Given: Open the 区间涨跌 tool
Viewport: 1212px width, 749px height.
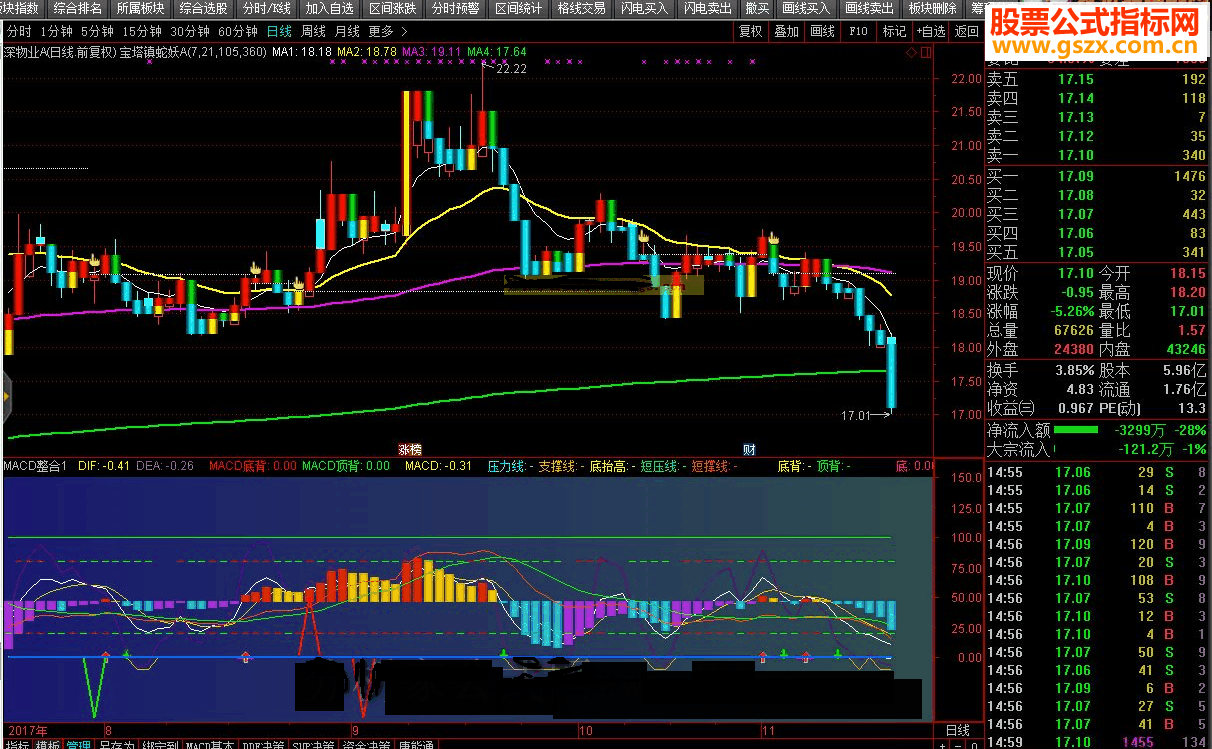Looking at the screenshot, I should pos(392,8).
